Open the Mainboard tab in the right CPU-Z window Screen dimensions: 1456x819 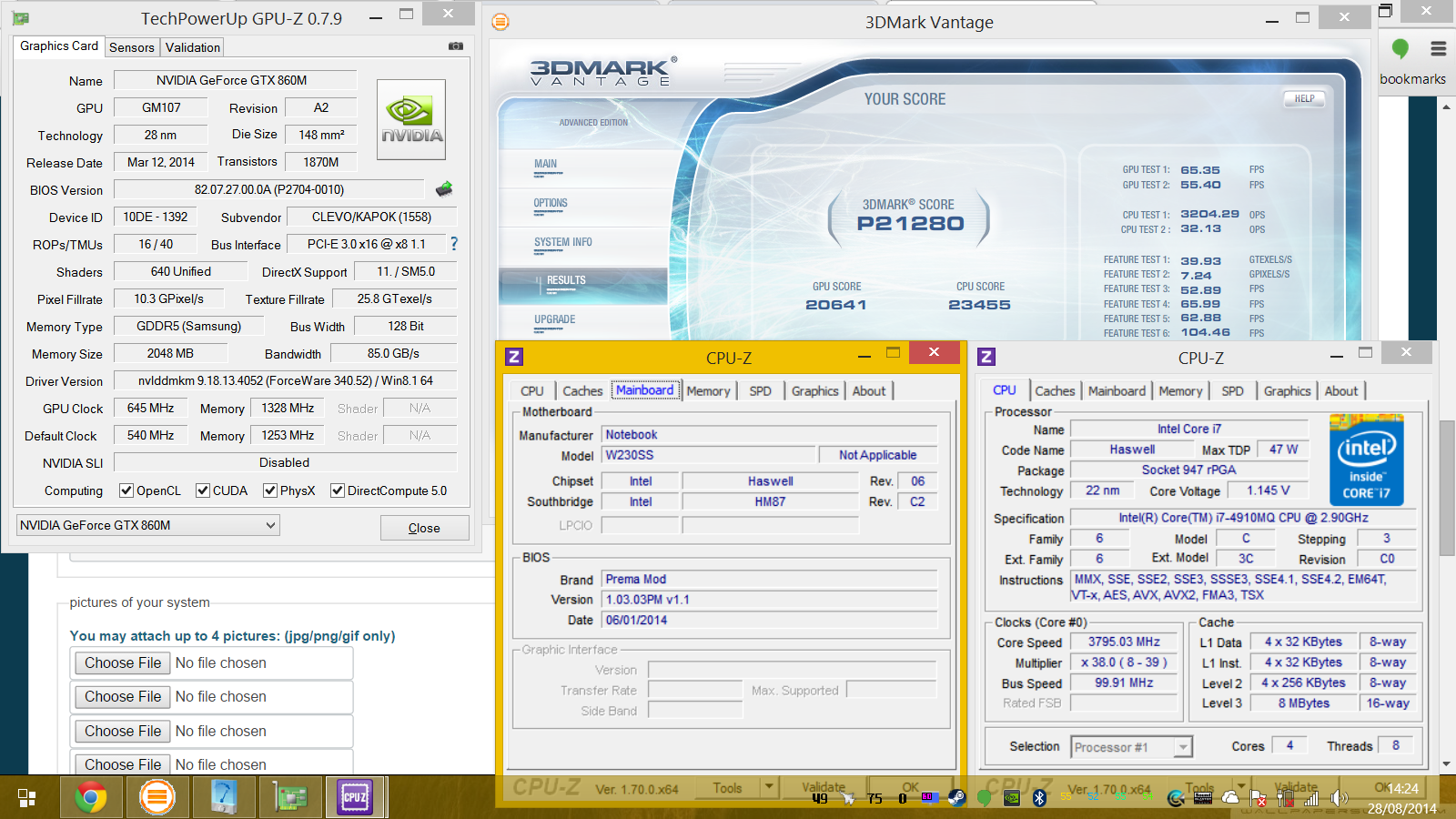(1117, 390)
